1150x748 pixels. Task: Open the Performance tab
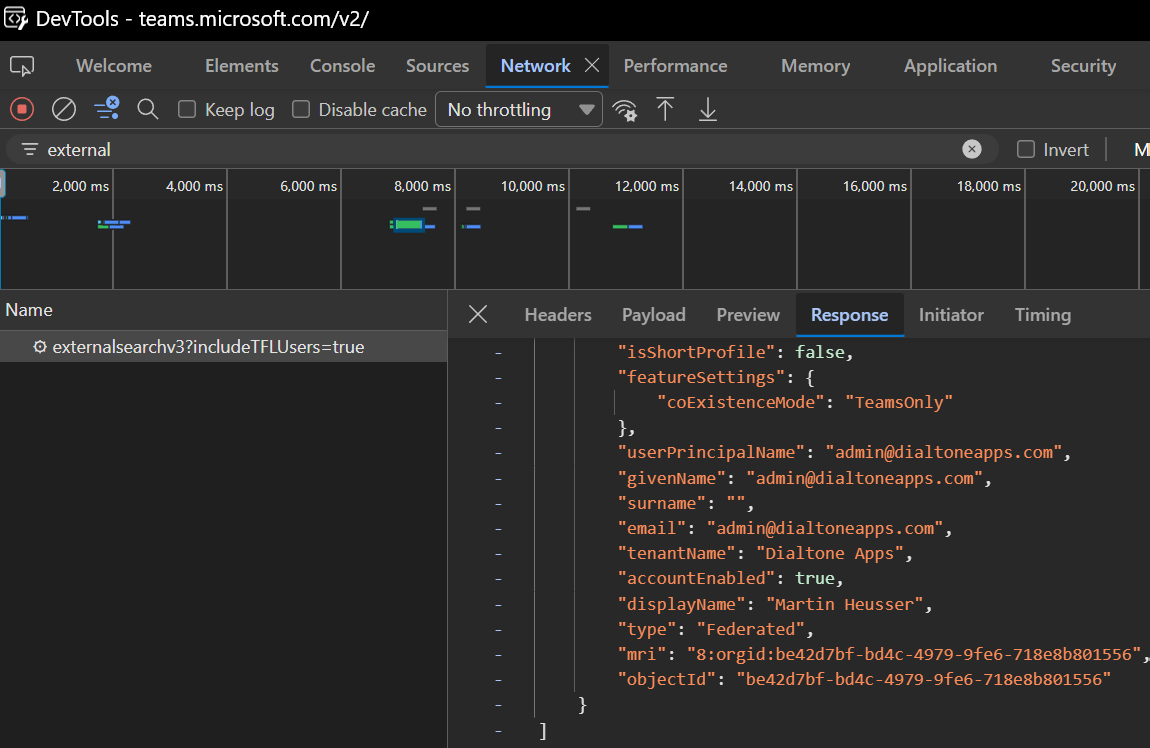[675, 66]
